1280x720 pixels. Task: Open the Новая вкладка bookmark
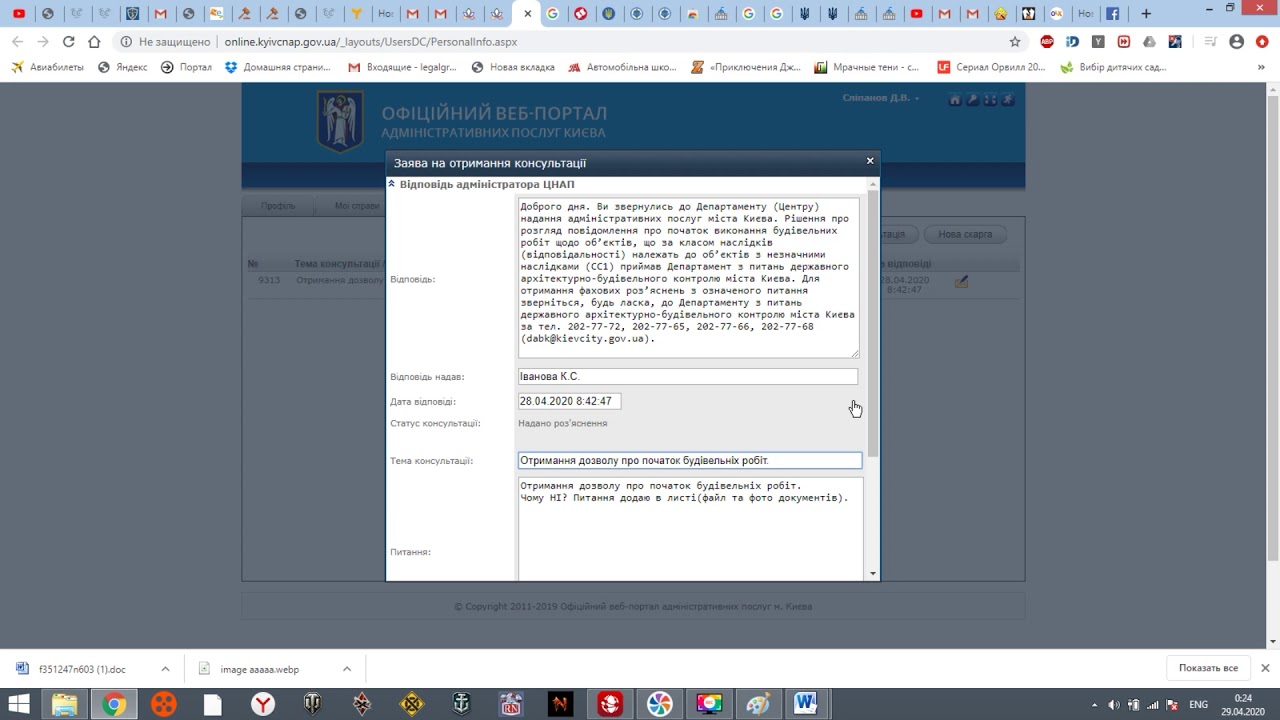point(513,67)
